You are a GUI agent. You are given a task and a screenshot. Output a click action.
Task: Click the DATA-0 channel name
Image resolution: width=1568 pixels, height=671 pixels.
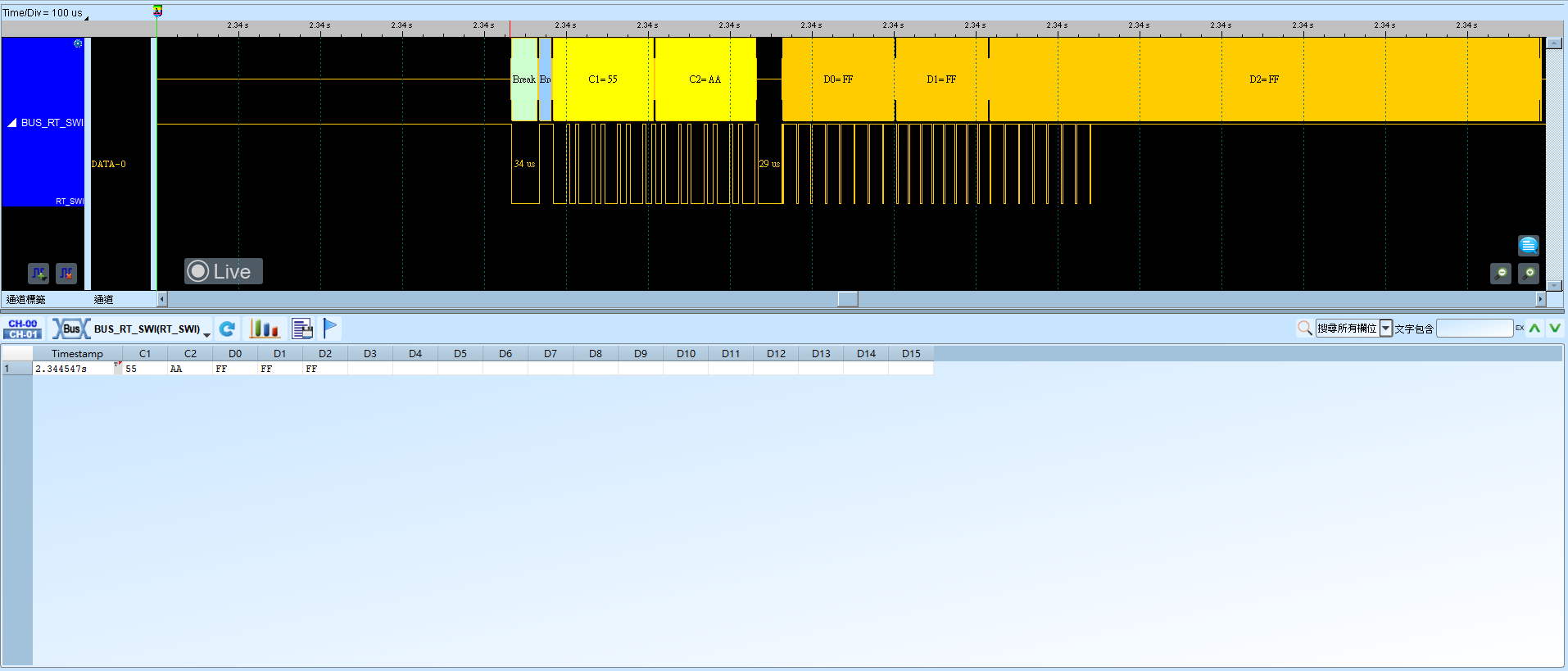coord(108,164)
